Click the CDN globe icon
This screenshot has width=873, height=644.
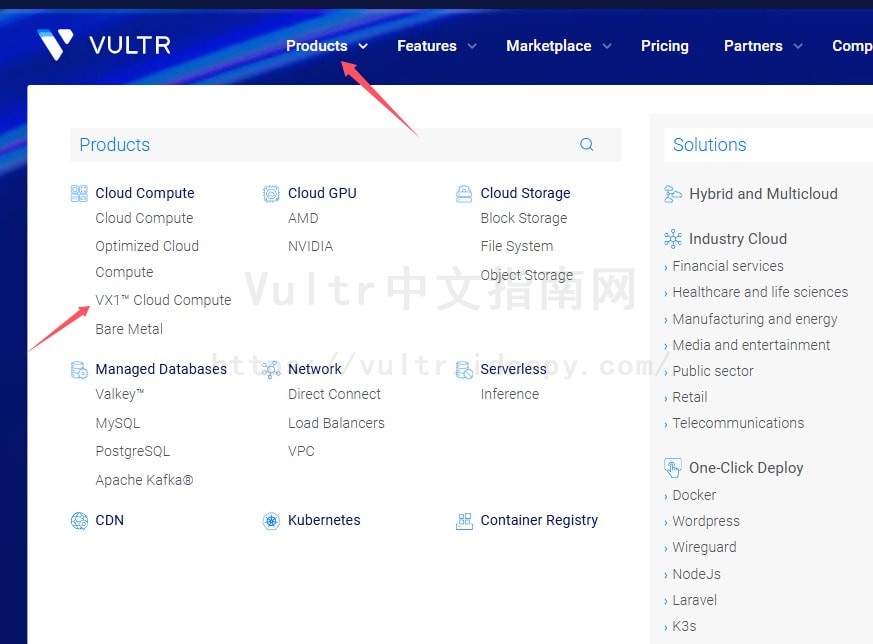coord(79,520)
